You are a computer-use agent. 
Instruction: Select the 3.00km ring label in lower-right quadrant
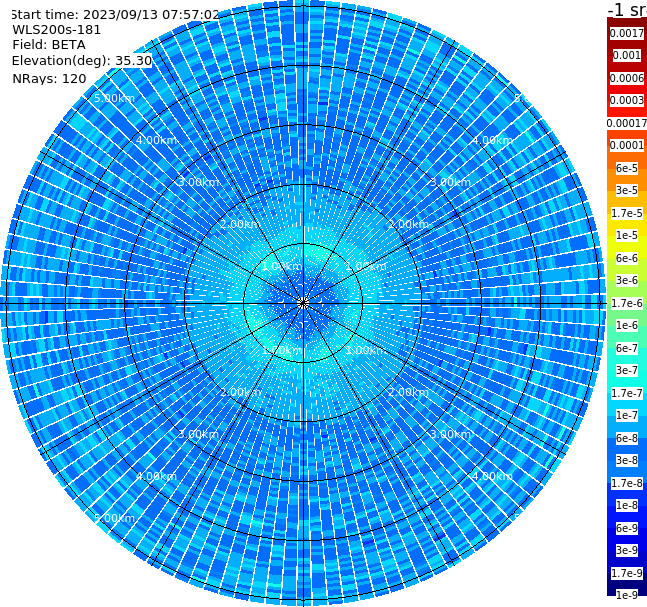click(450, 434)
